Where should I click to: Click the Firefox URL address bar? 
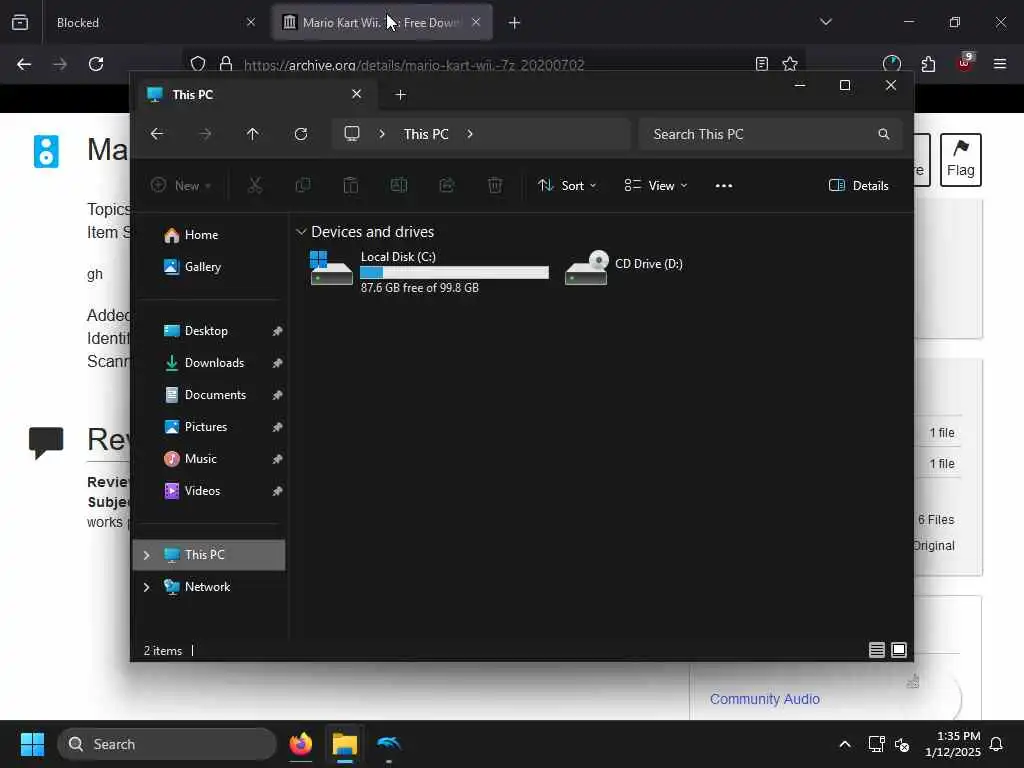pyautogui.click(x=496, y=64)
